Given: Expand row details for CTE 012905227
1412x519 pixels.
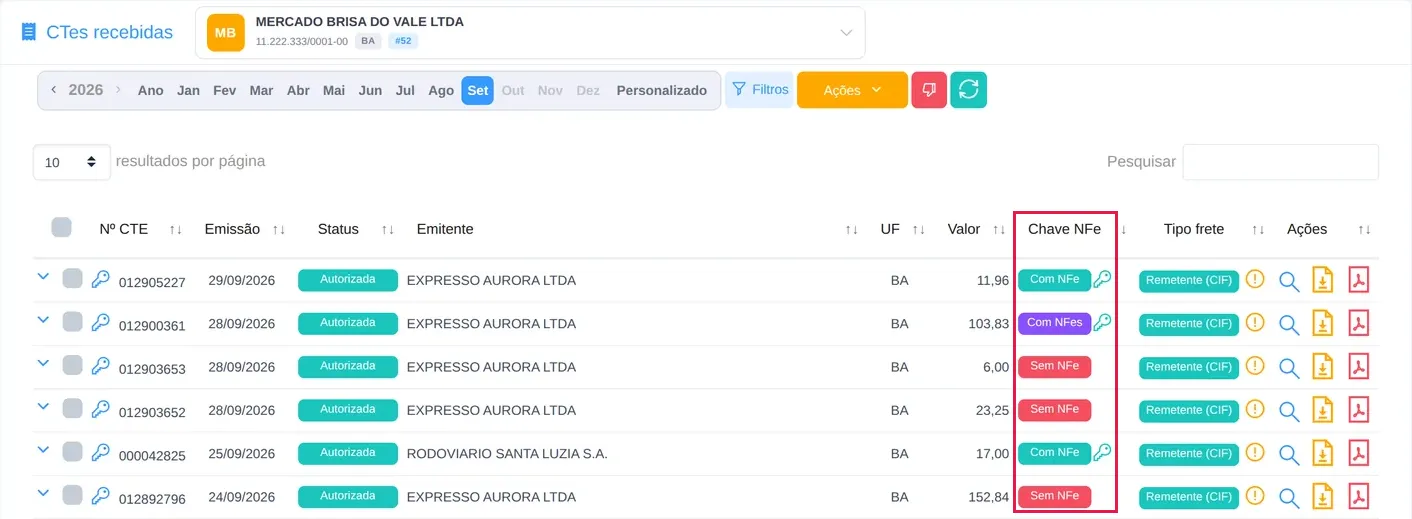Looking at the screenshot, I should (x=43, y=277).
